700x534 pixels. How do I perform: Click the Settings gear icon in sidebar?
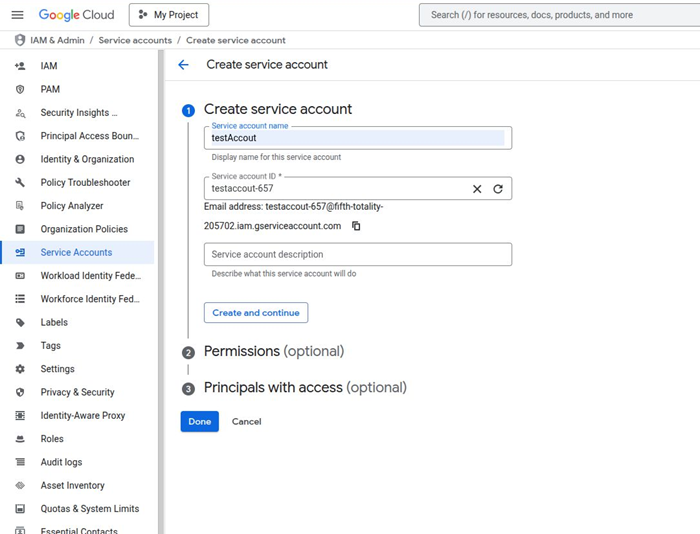coord(20,369)
